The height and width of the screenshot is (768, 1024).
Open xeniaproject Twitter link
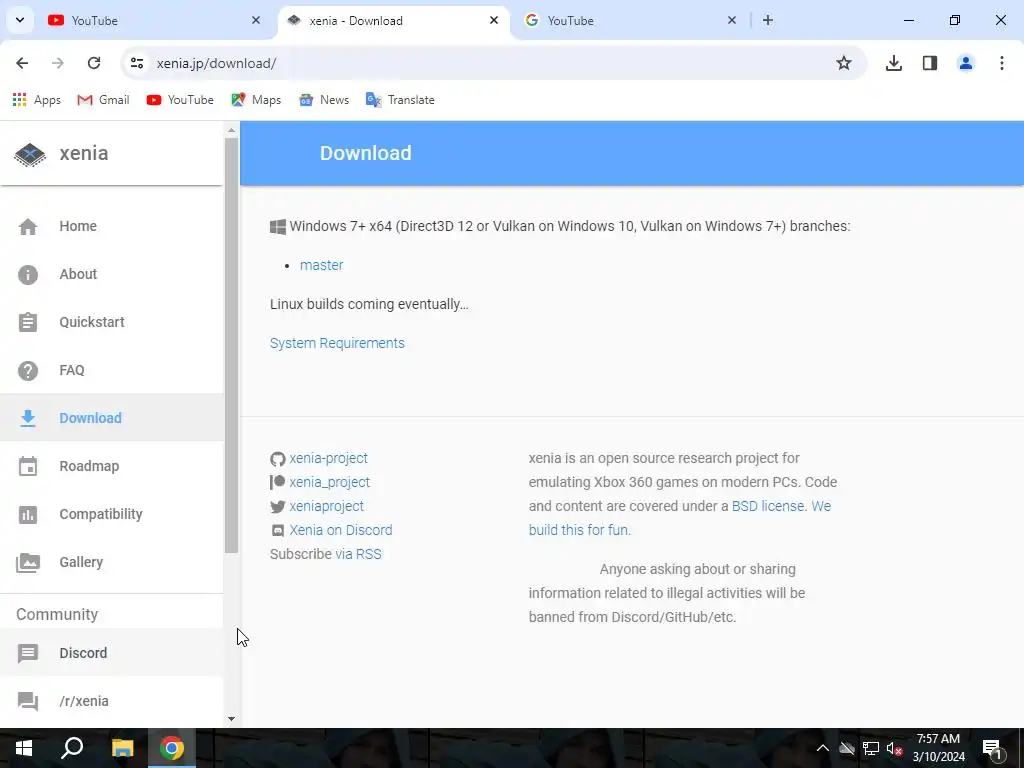[327, 507]
